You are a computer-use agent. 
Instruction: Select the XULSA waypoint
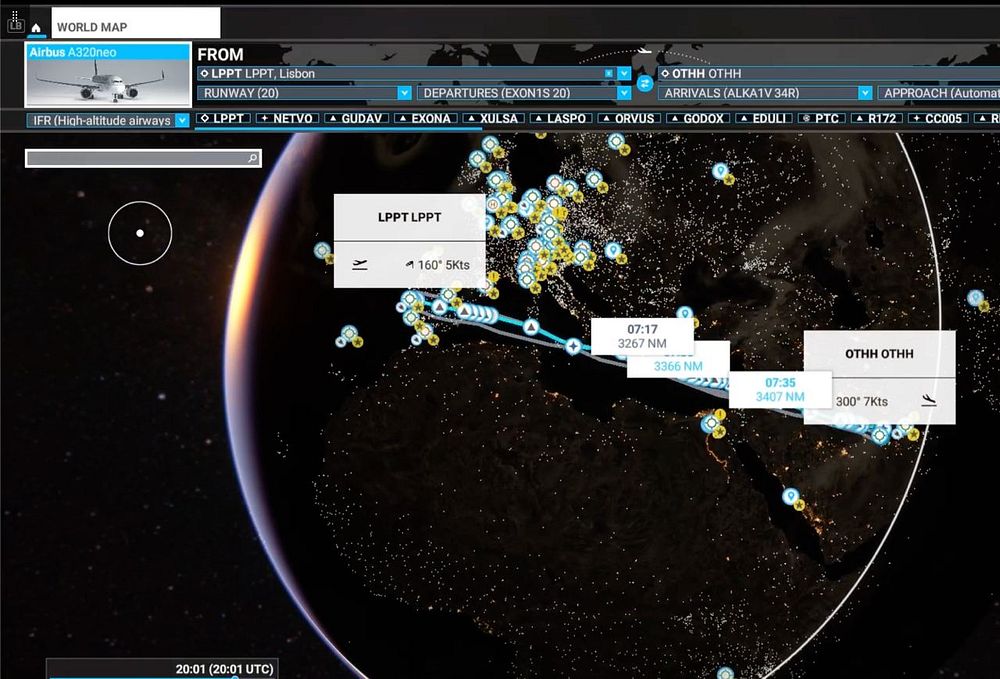click(493, 118)
